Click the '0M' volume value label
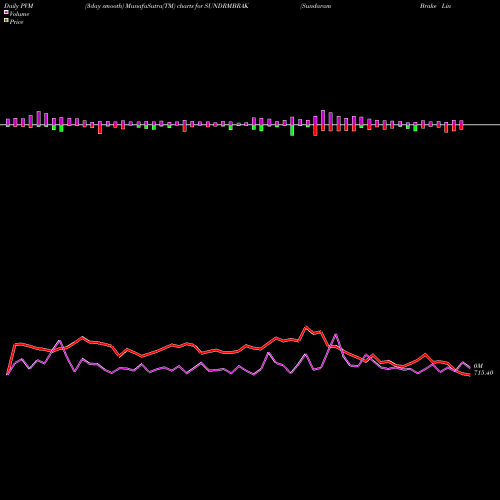 click(478, 366)
